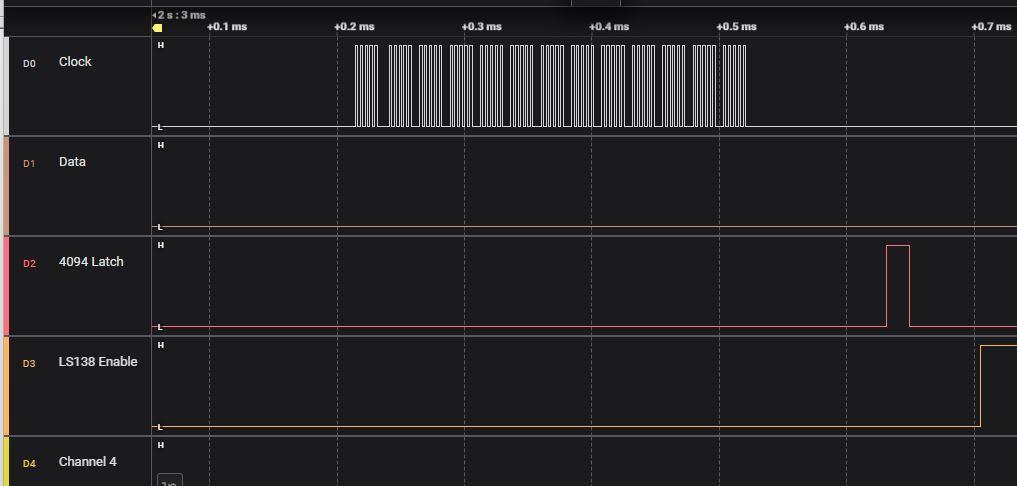
Task: Click the yellow trigger marker on the timeline
Action: point(158,28)
